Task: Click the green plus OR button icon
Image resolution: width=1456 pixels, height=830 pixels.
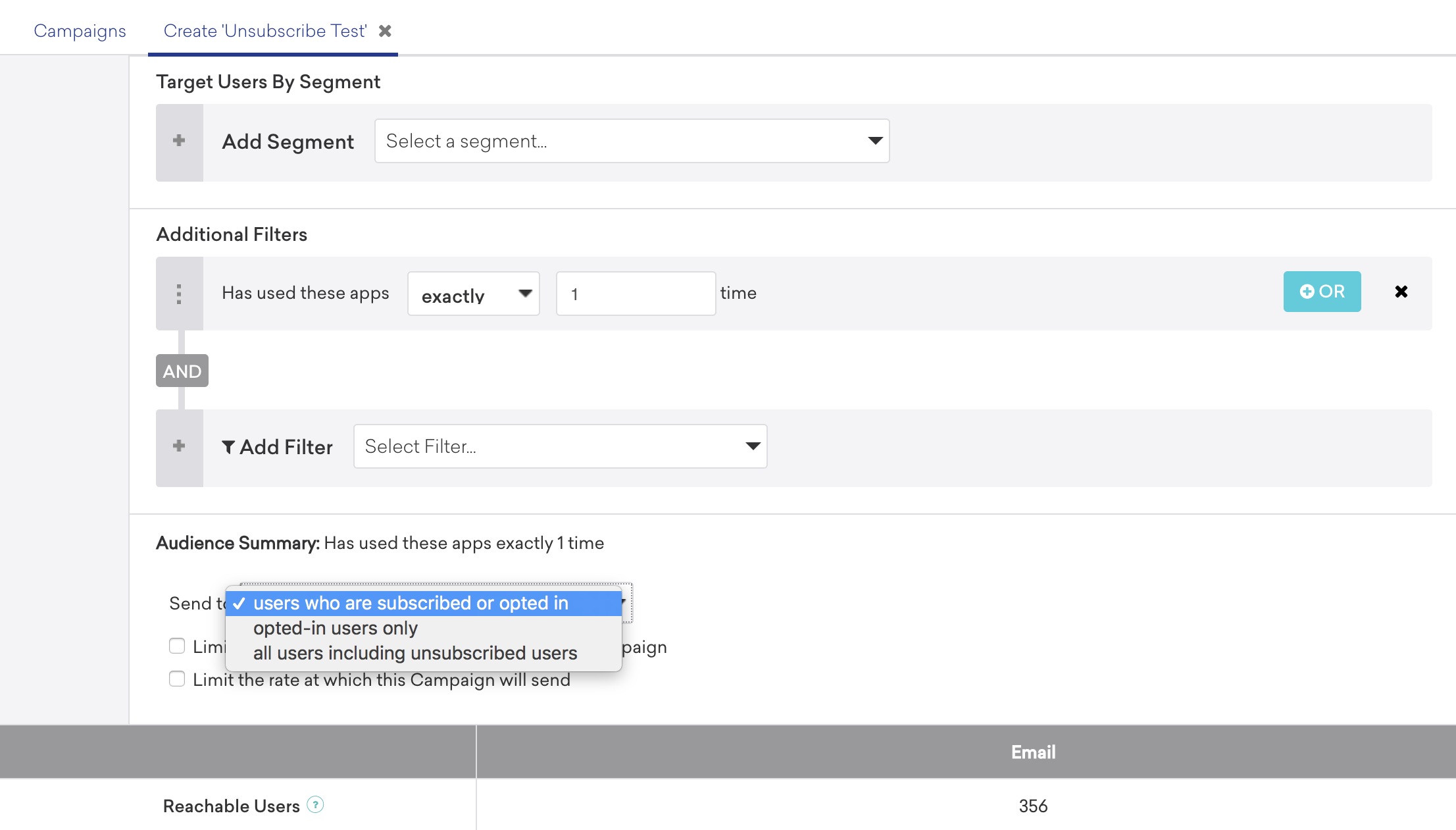Action: tap(1321, 291)
